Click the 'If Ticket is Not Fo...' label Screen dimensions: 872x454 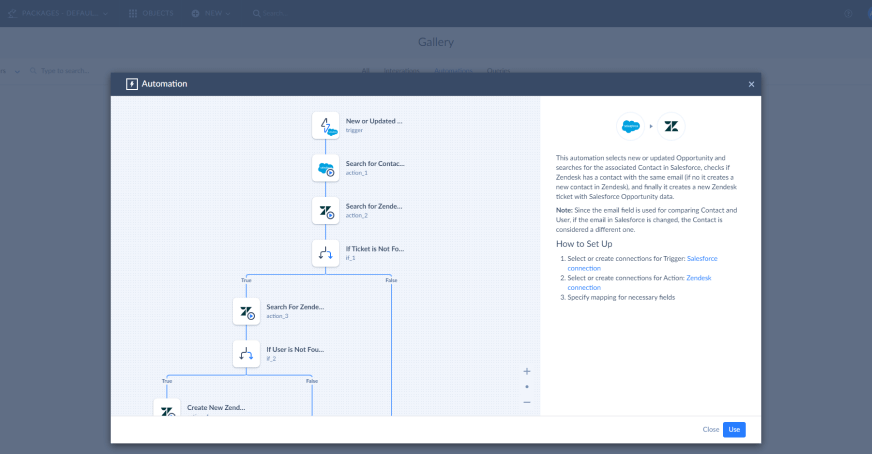[375, 249]
